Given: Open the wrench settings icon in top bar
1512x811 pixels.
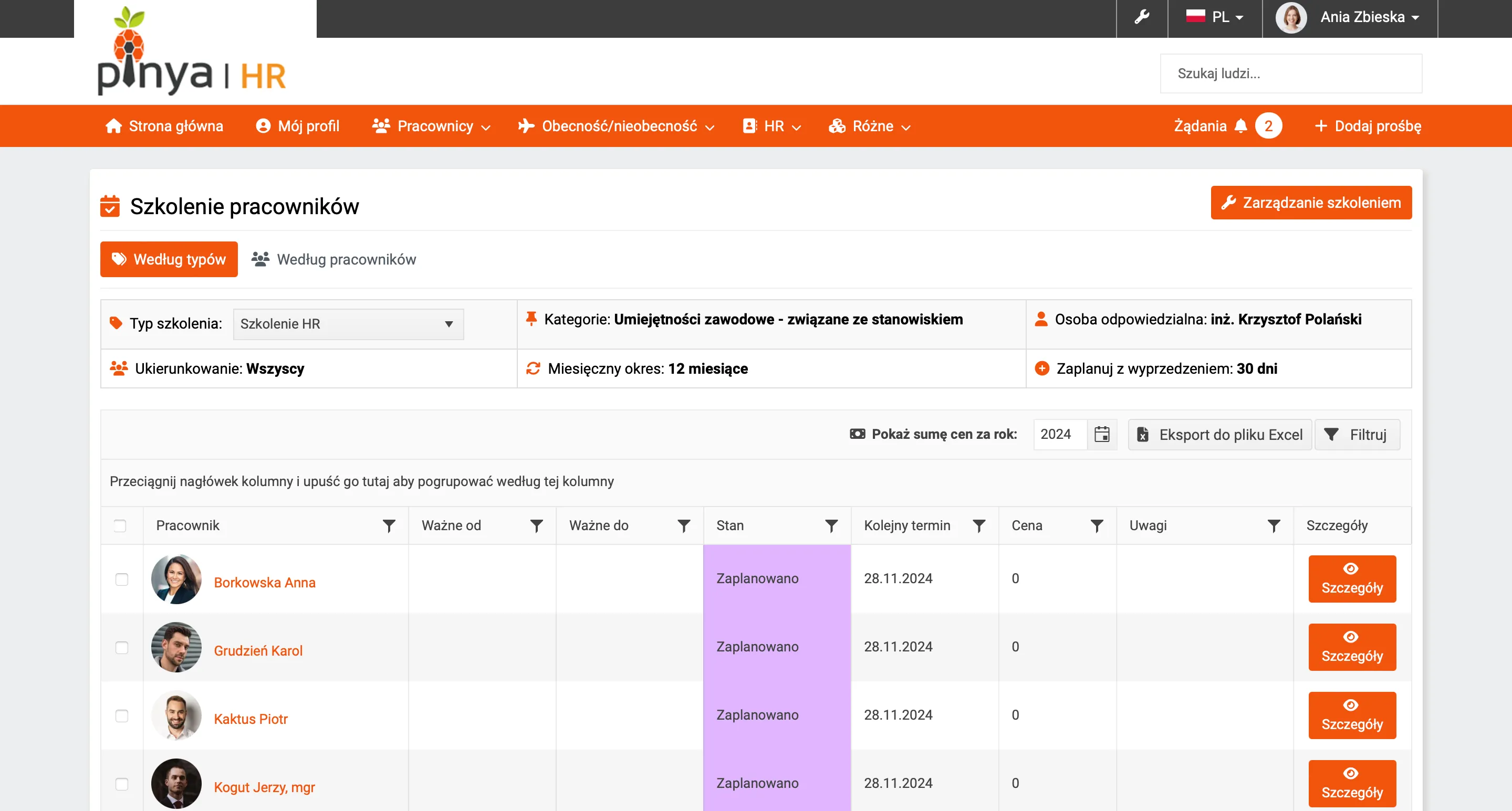Looking at the screenshot, I should pyautogui.click(x=1142, y=17).
